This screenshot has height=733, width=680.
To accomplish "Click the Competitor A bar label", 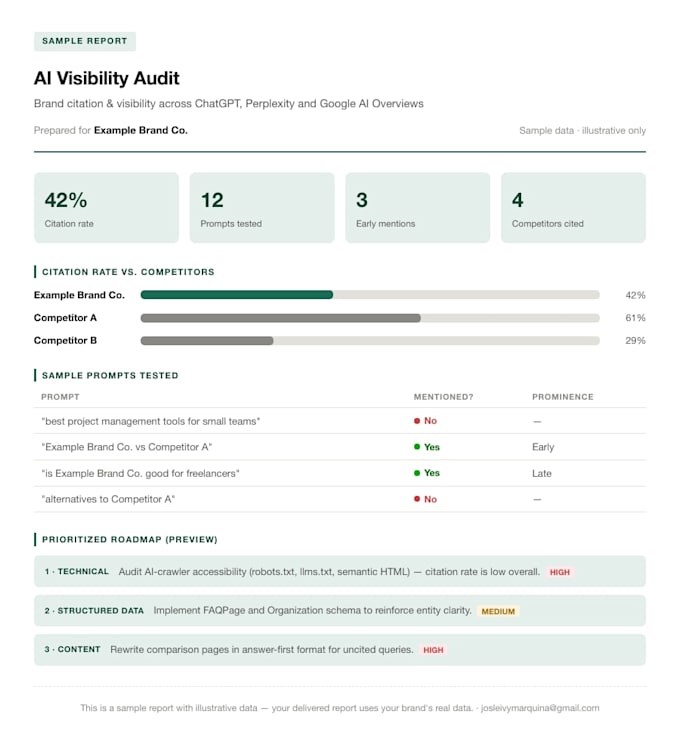I will (65, 318).
